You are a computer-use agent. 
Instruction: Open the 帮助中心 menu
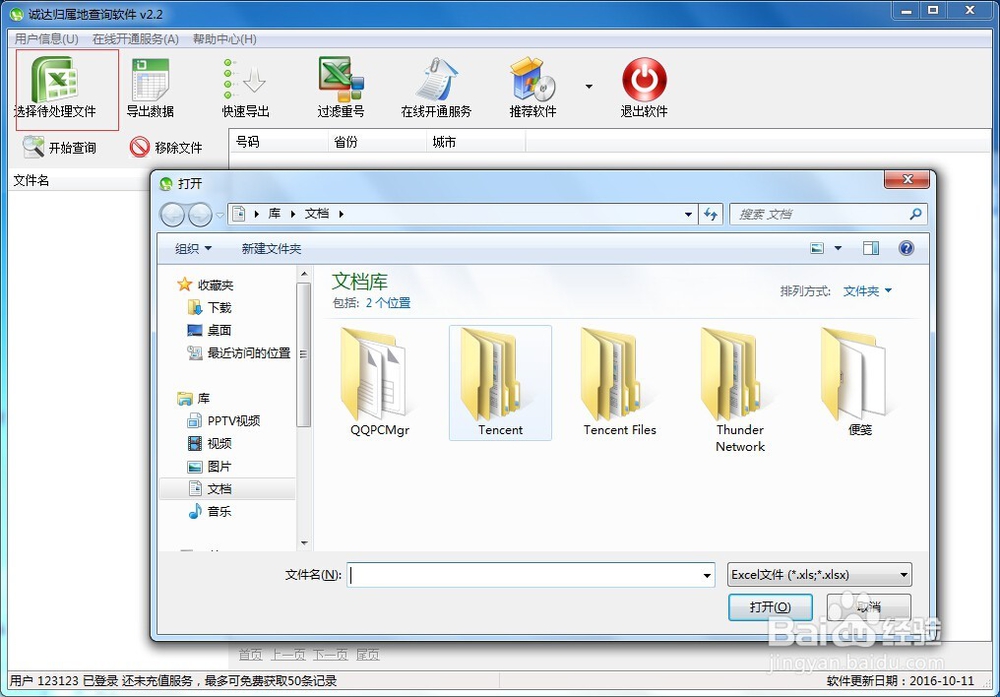(222, 39)
